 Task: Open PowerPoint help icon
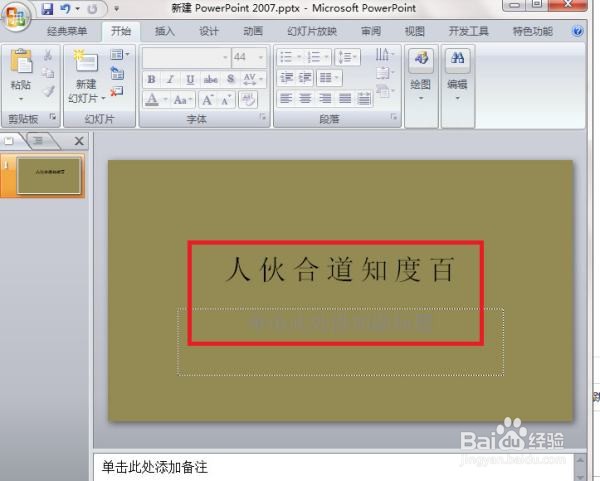(577, 31)
